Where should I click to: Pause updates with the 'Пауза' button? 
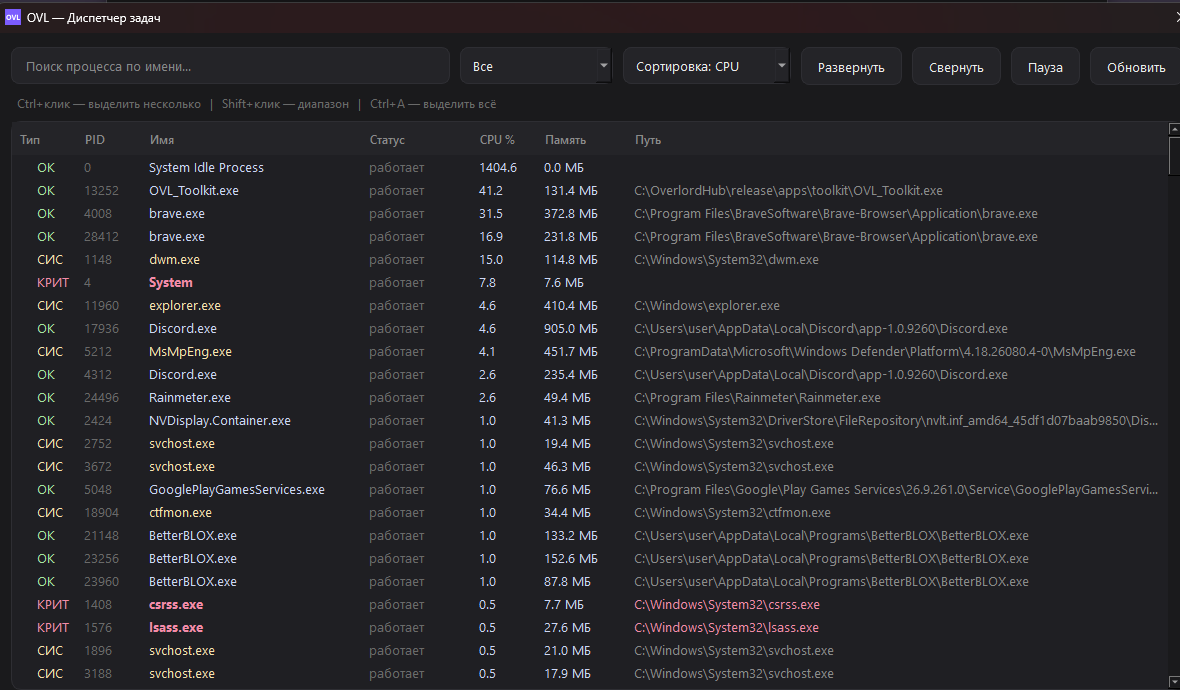tap(1045, 67)
